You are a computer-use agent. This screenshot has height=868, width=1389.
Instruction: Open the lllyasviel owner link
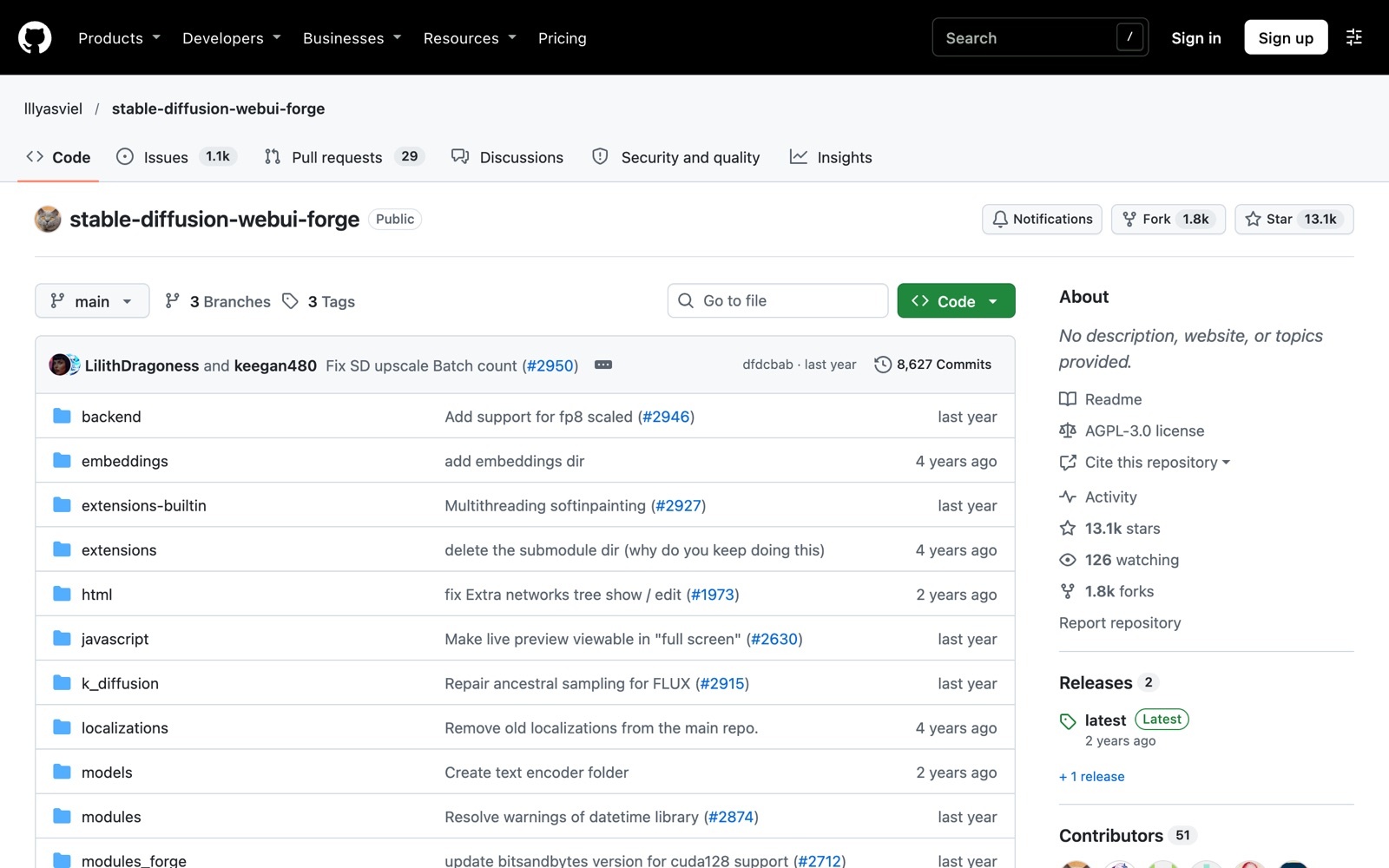53,108
